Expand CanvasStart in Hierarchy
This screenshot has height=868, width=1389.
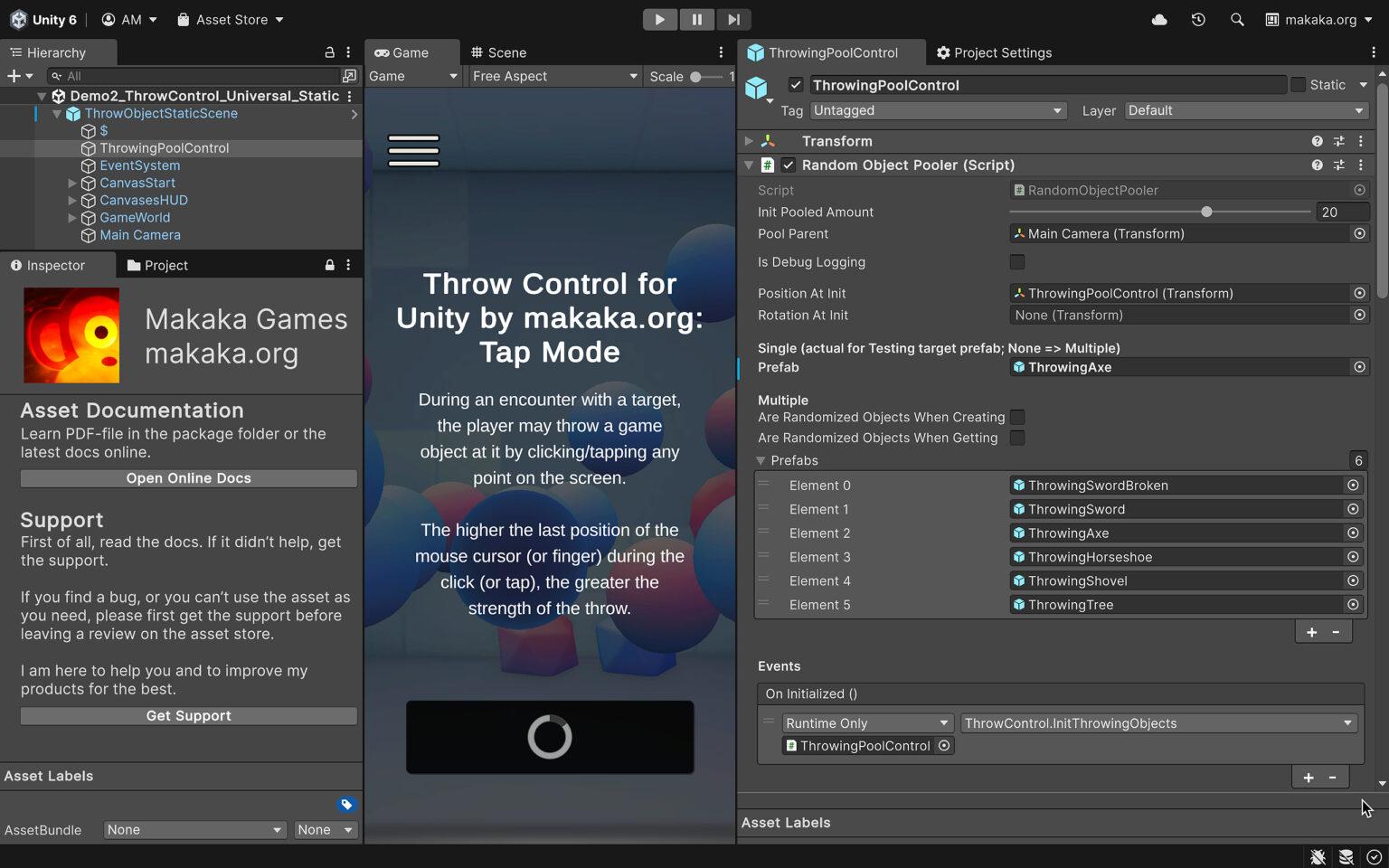(x=72, y=183)
